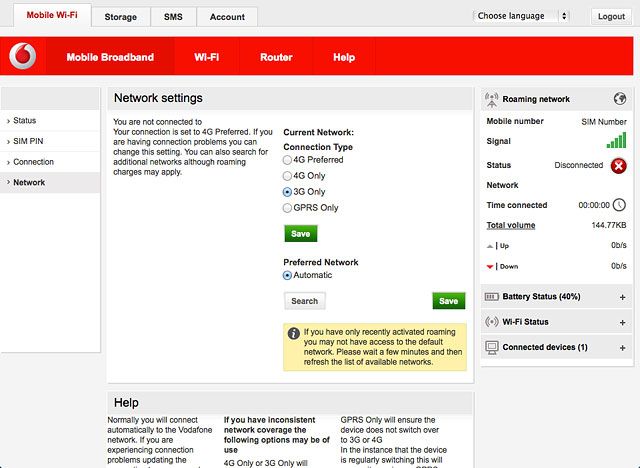Select 4G Preferred connection type
Viewport: 640px width, 468px height.
(x=287, y=160)
